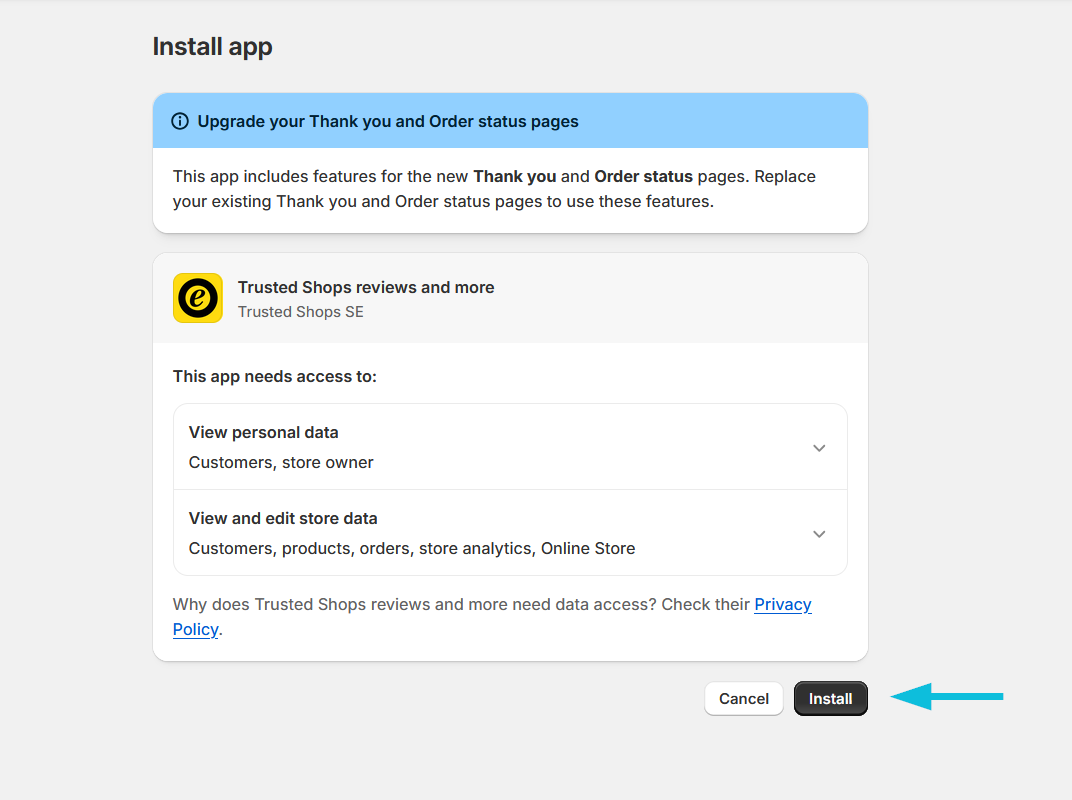This screenshot has height=800, width=1072.
Task: Expand the View personal data chevron
Action: (x=819, y=448)
